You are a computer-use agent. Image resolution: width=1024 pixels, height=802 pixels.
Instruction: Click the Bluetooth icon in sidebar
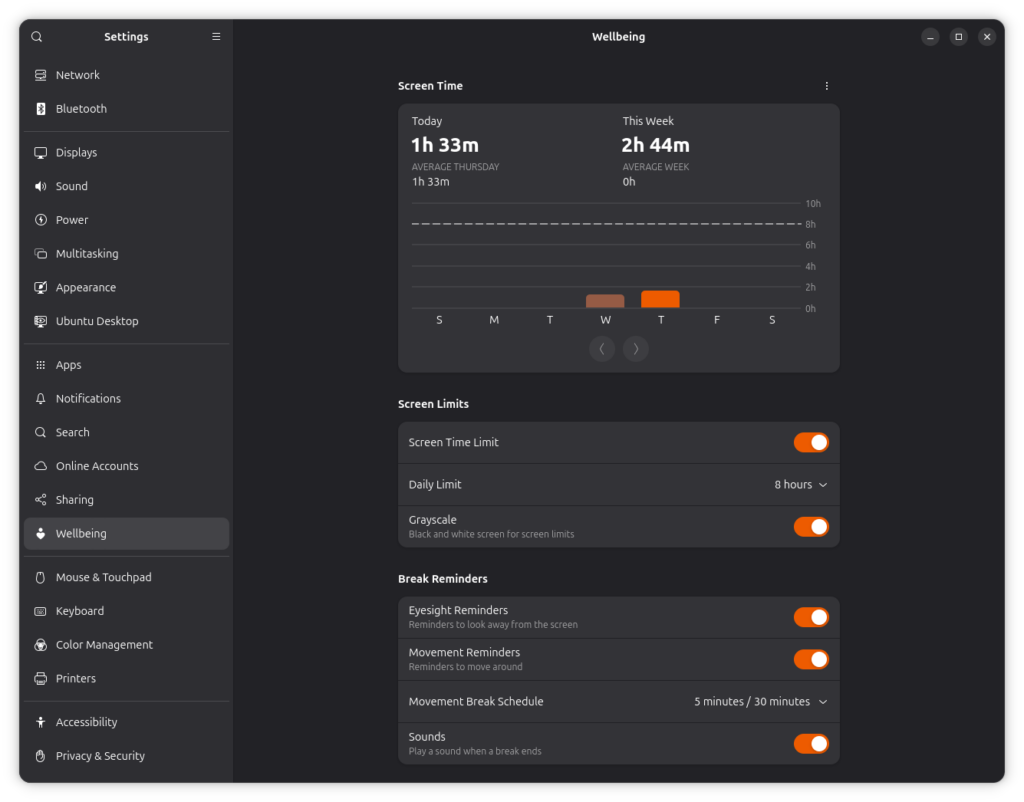point(40,109)
